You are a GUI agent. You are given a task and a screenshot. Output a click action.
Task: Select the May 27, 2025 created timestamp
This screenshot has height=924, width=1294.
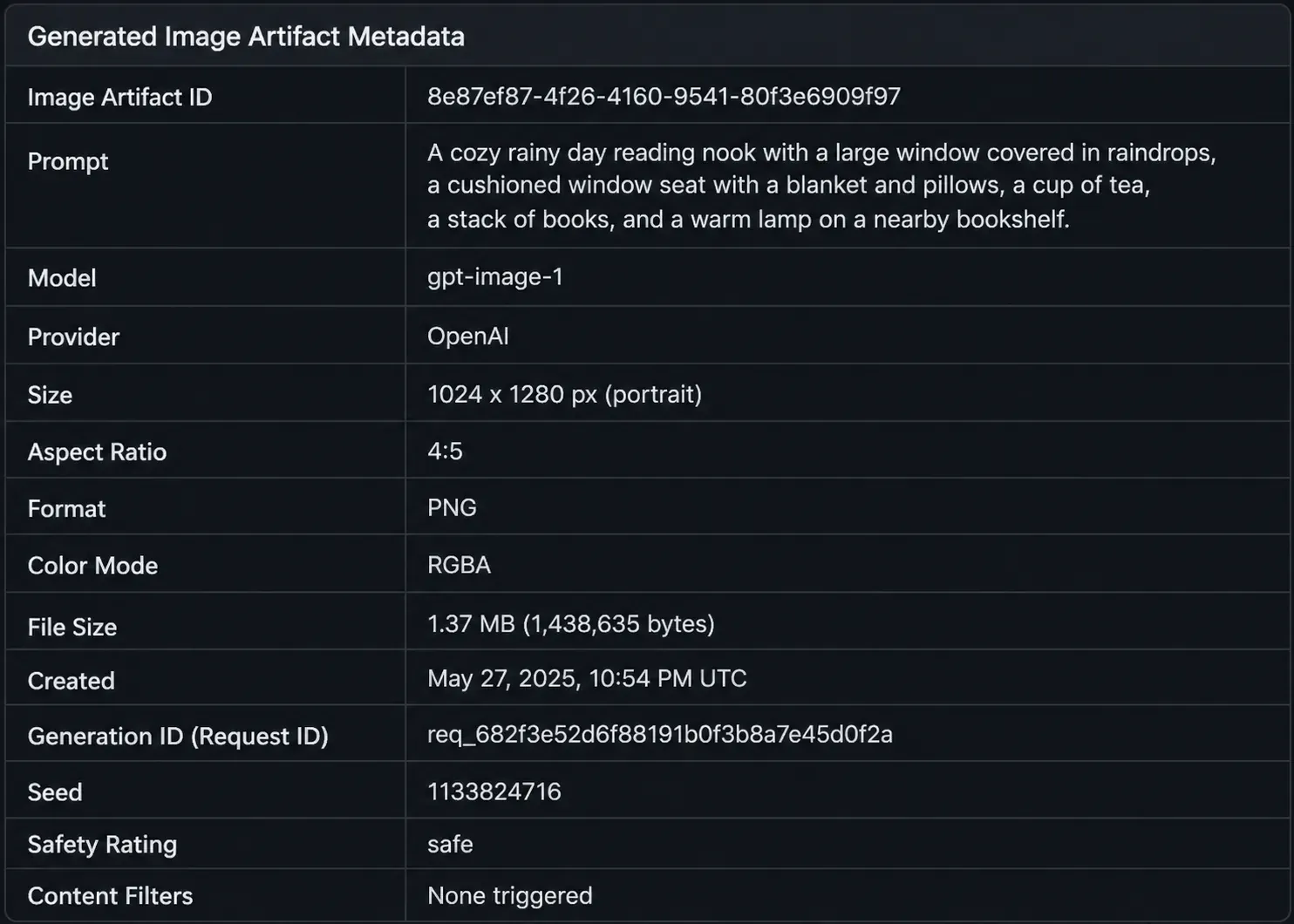pyautogui.click(x=587, y=678)
